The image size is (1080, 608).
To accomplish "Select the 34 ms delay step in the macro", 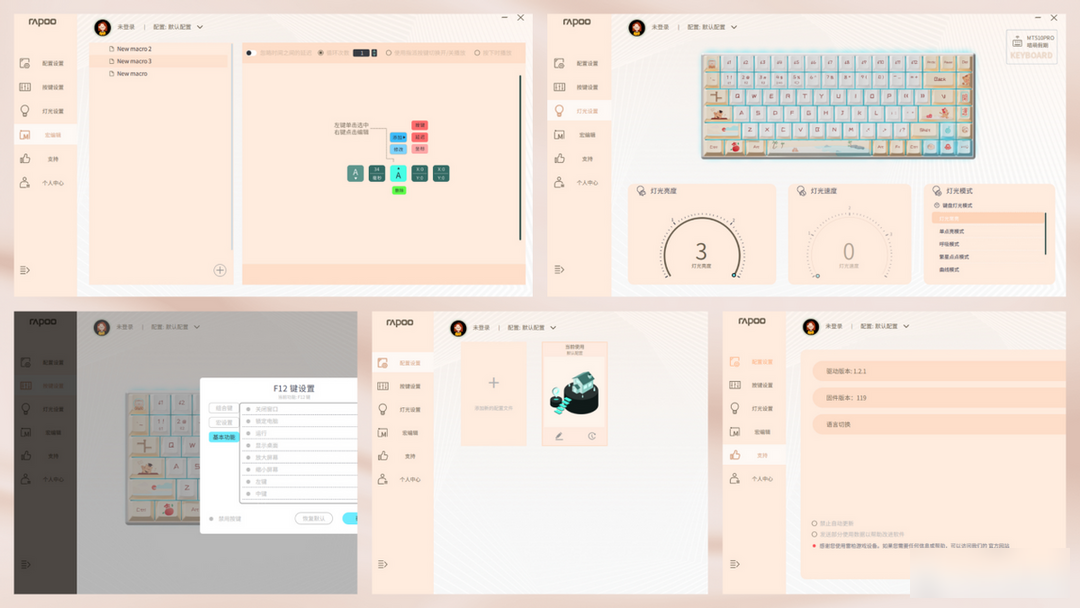I will 377,174.
